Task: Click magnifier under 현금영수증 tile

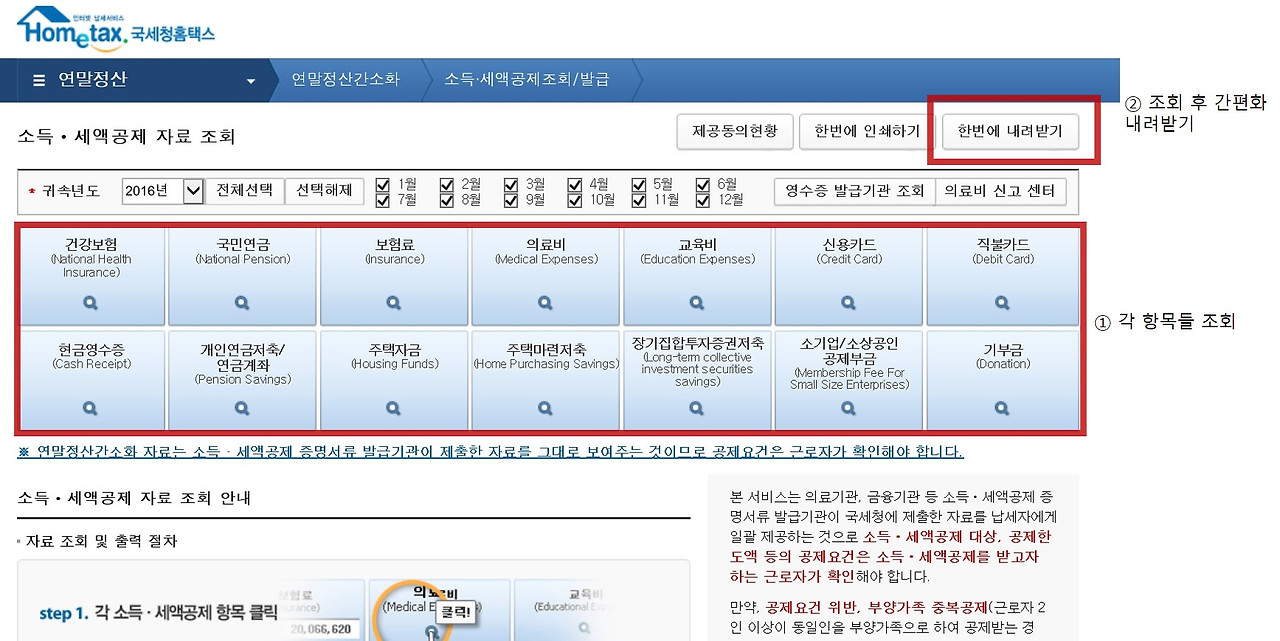Action: (90, 408)
